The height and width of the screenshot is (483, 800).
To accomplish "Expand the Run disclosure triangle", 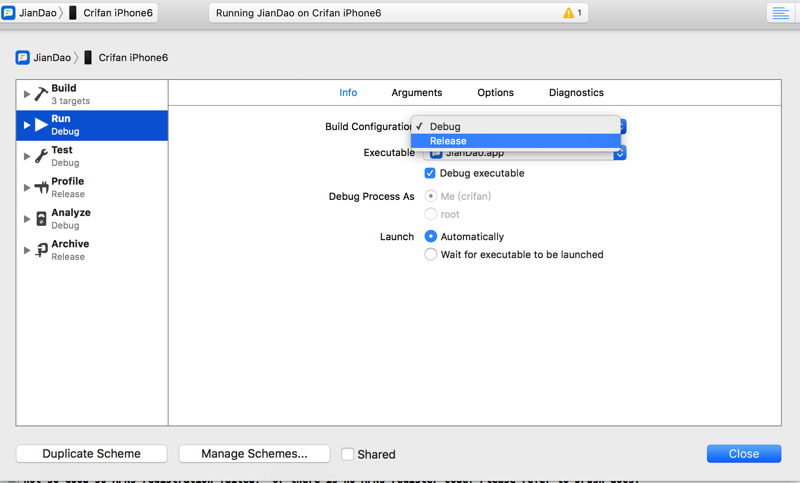I will [x=27, y=125].
